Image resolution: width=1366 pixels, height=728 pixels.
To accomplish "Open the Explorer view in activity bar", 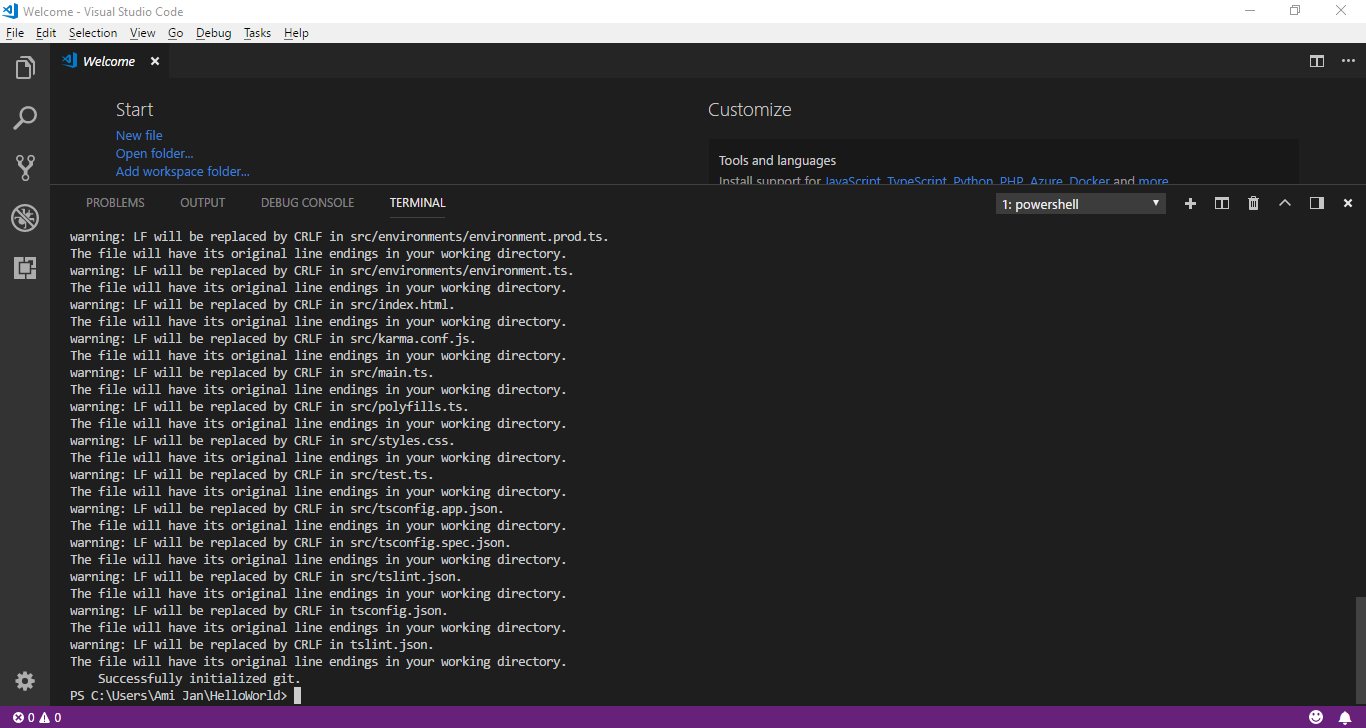I will coord(25,68).
